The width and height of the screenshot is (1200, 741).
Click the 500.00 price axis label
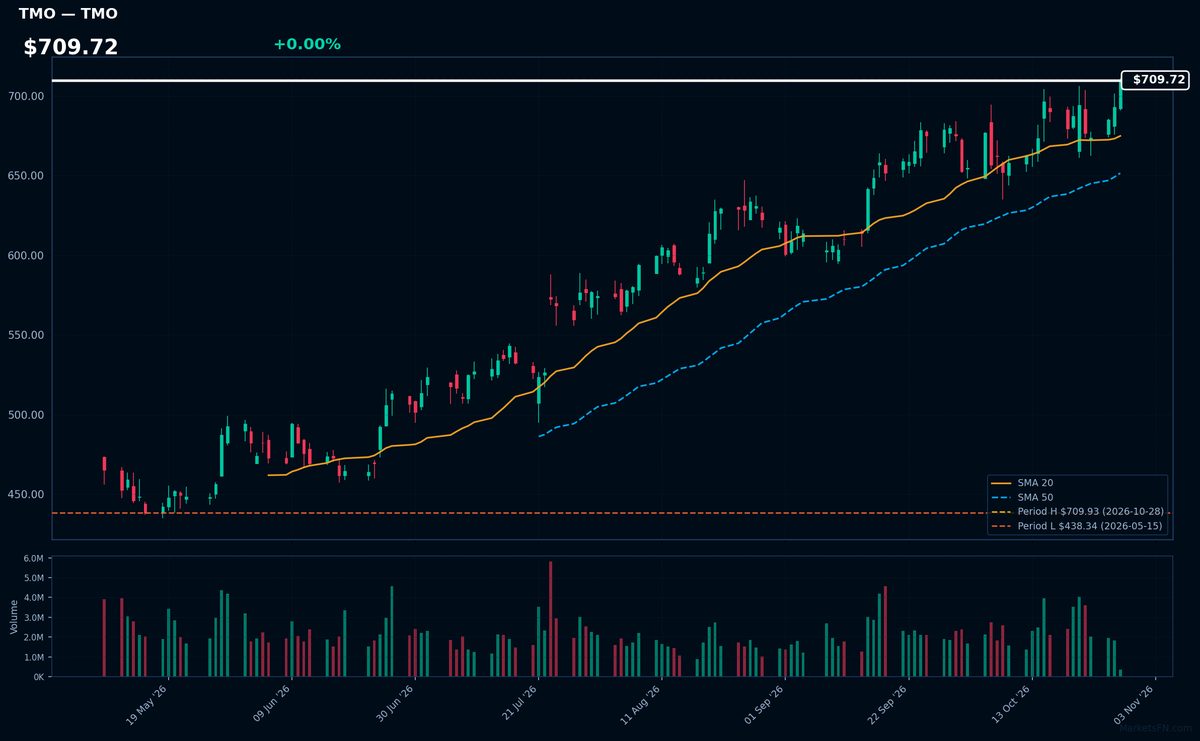27,415
